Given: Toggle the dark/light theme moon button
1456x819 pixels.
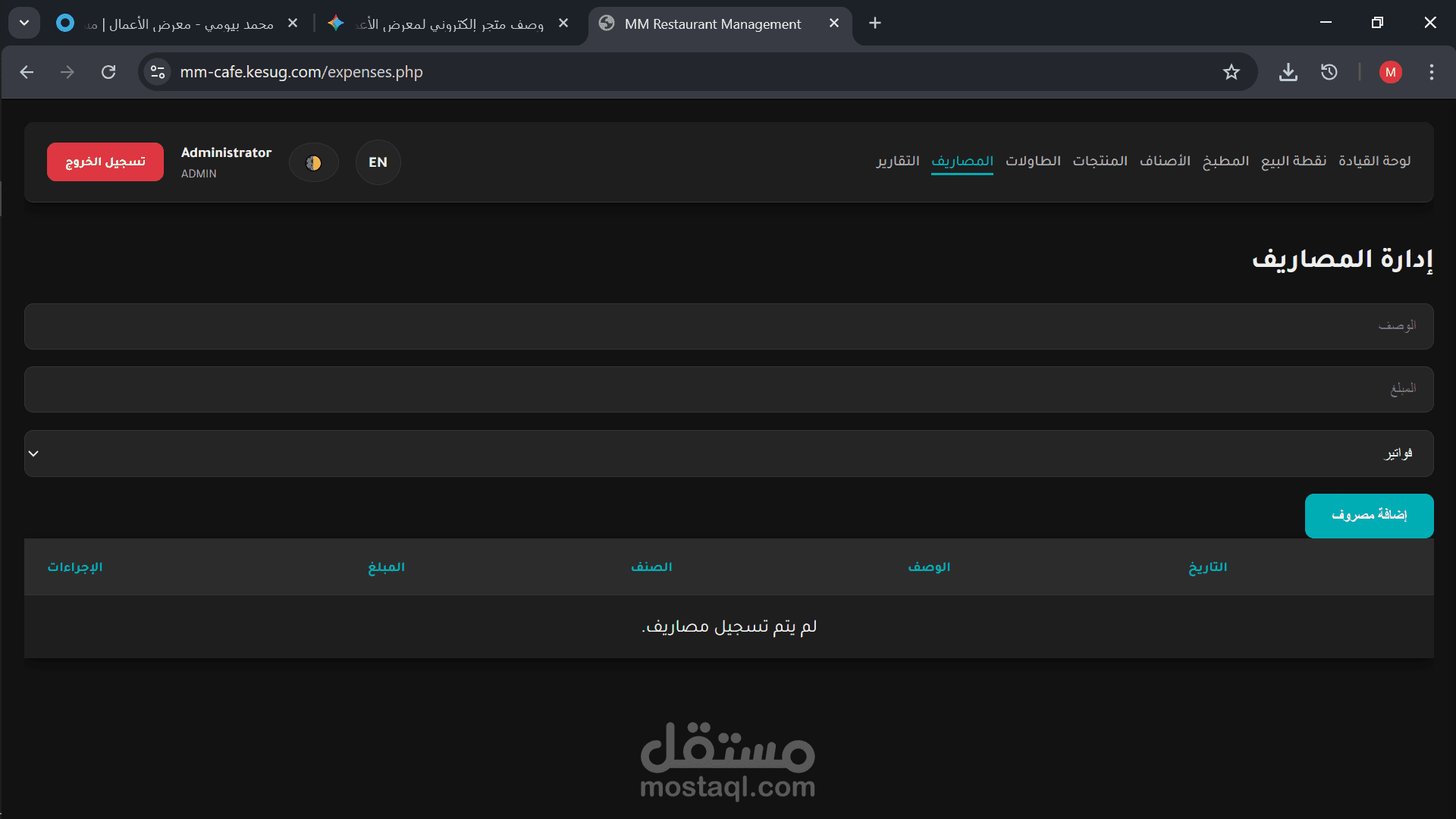Looking at the screenshot, I should click(313, 162).
